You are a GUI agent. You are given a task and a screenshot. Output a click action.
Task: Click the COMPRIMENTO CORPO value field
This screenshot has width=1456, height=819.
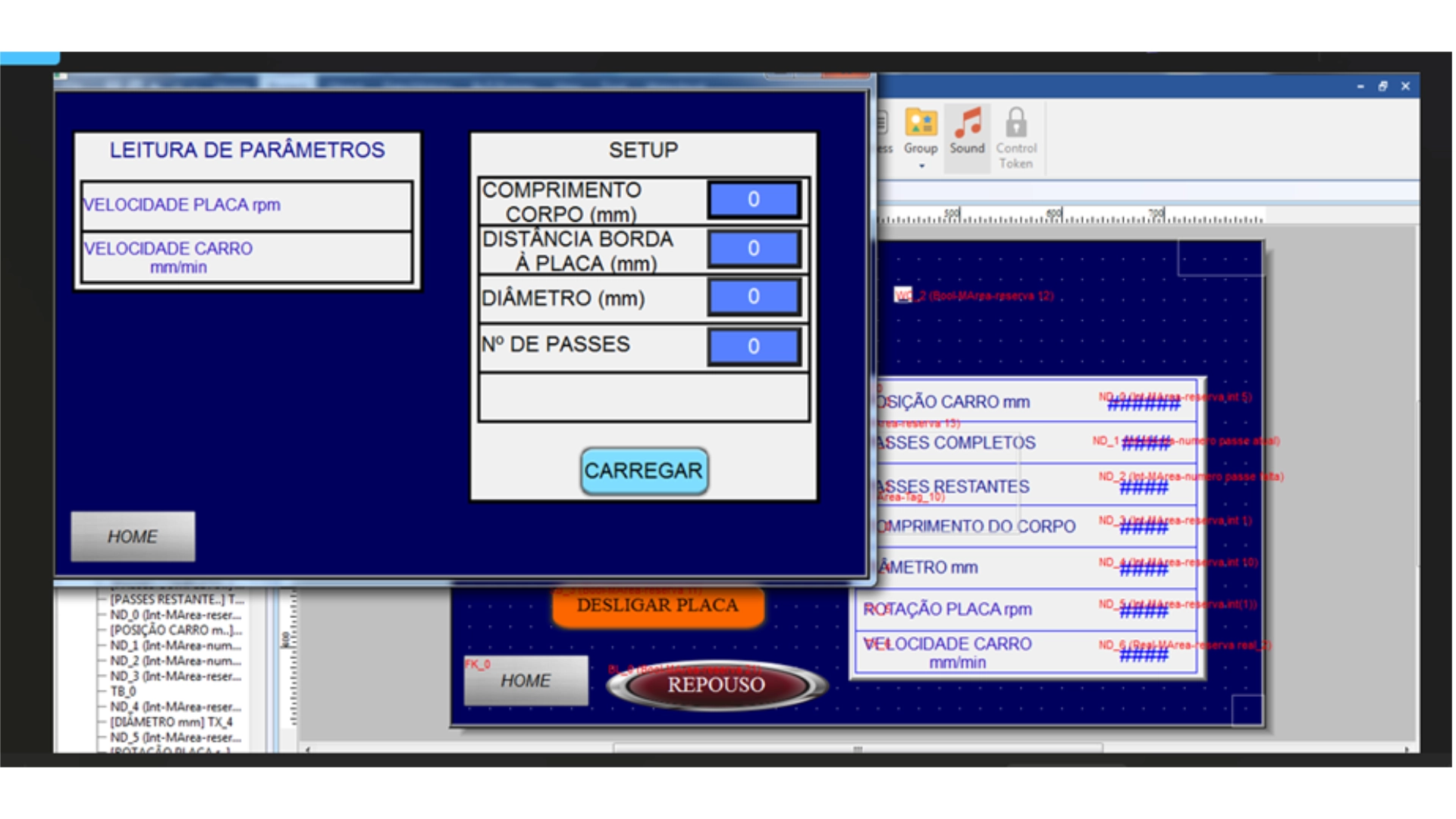753,199
